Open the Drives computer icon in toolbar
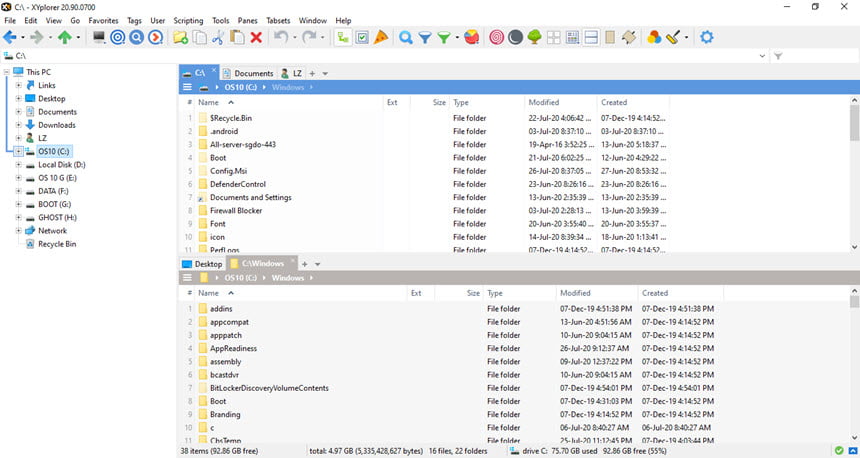This screenshot has height=458, width=860. tap(99, 37)
